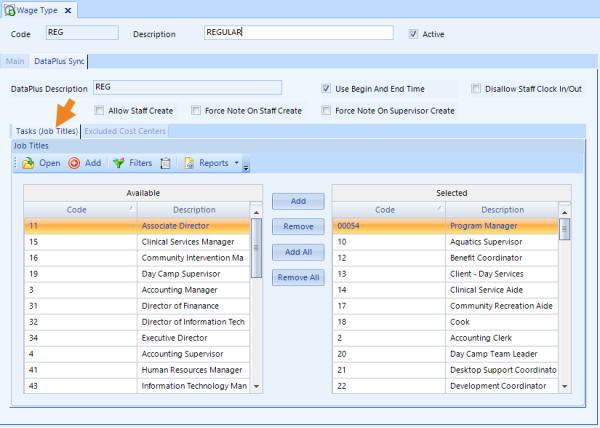Click the Reports icon
Image resolution: width=600 pixels, height=428 pixels.
click(189, 163)
